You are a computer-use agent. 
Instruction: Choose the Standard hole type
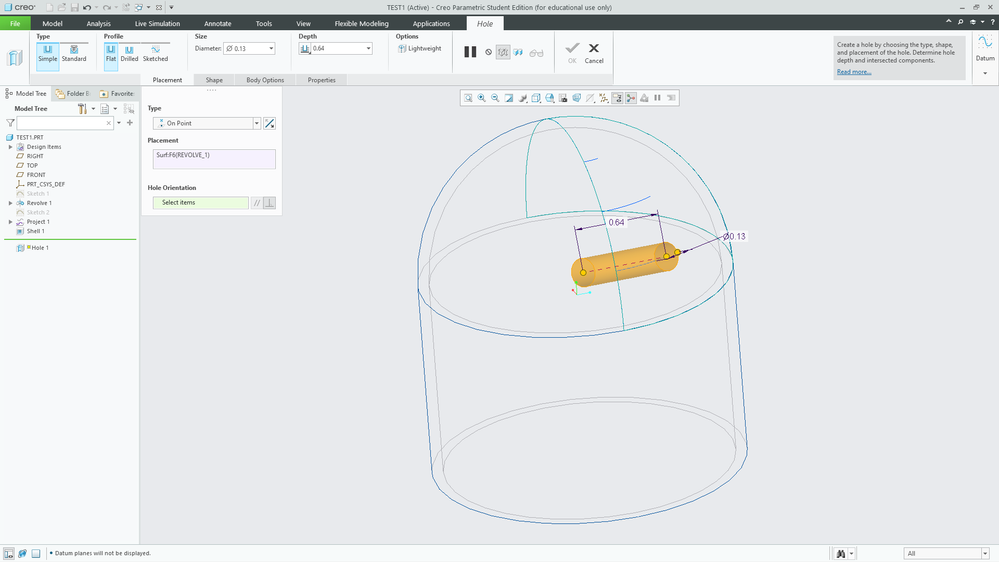74,52
